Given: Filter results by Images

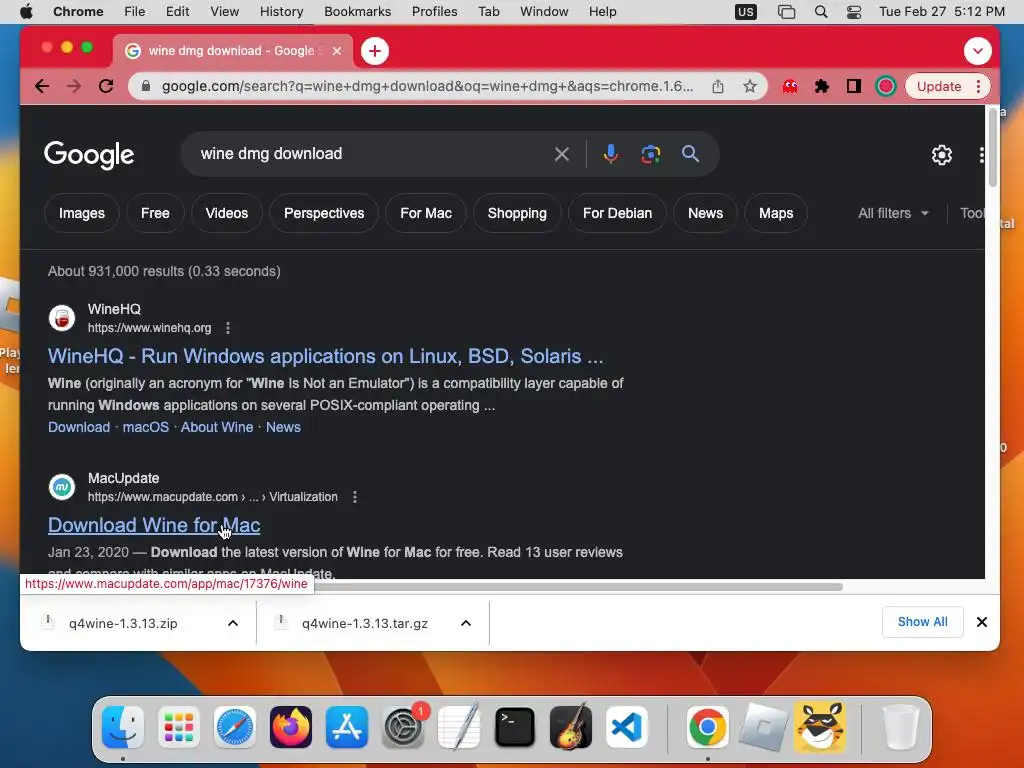Looking at the screenshot, I should (82, 214).
